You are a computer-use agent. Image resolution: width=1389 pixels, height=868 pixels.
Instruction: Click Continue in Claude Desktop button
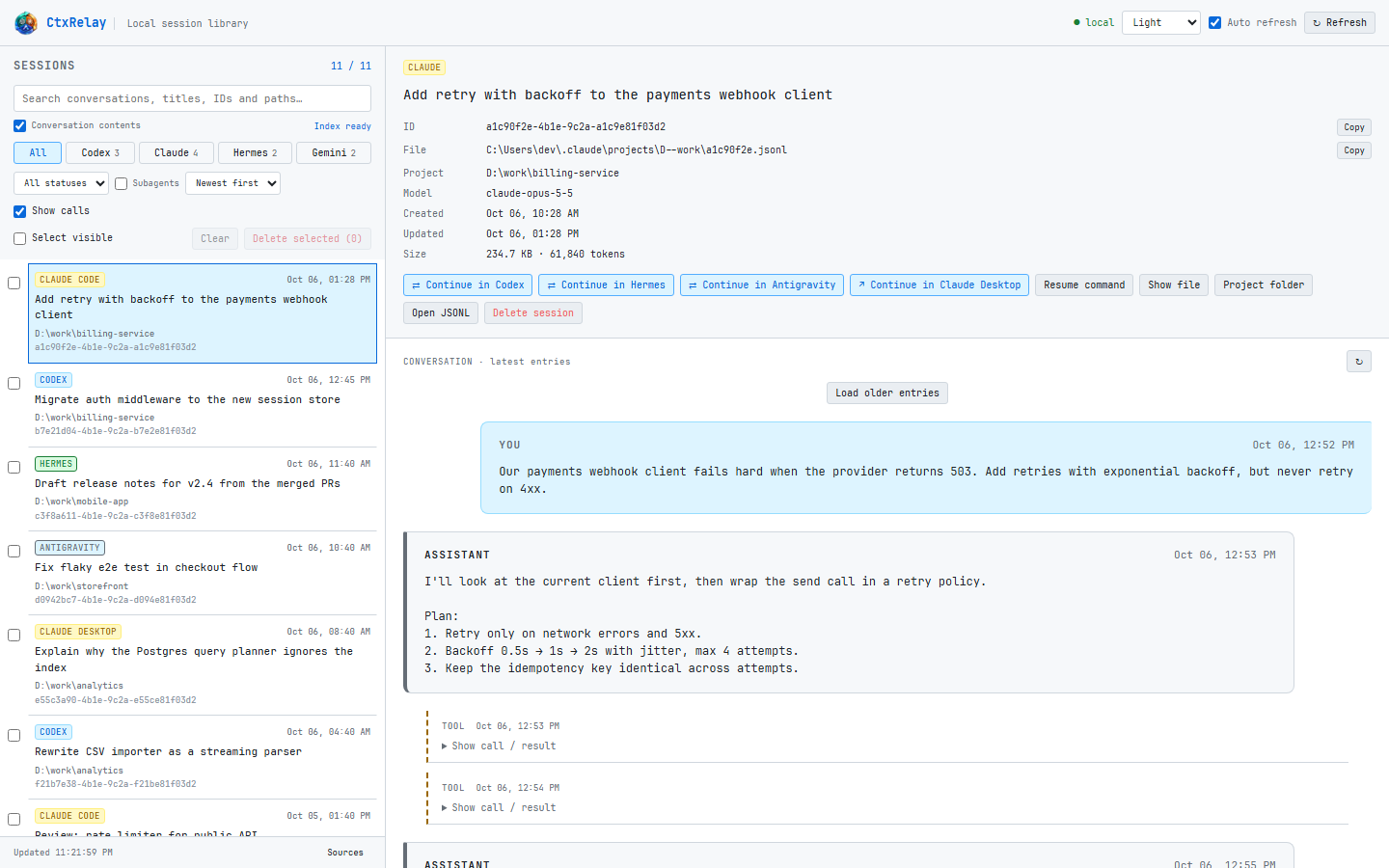click(x=940, y=285)
